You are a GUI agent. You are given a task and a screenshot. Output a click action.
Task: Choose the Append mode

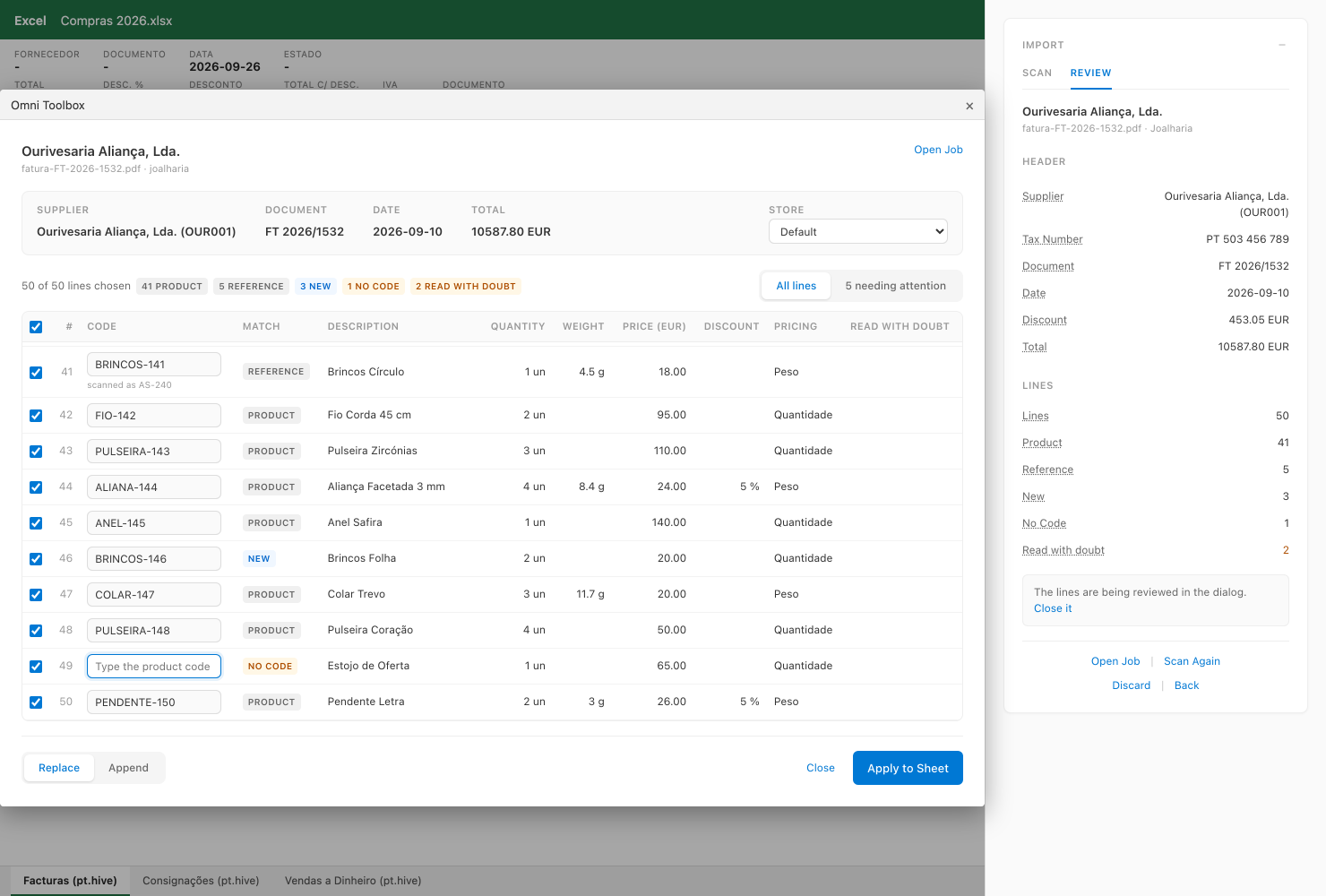pyautogui.click(x=128, y=768)
